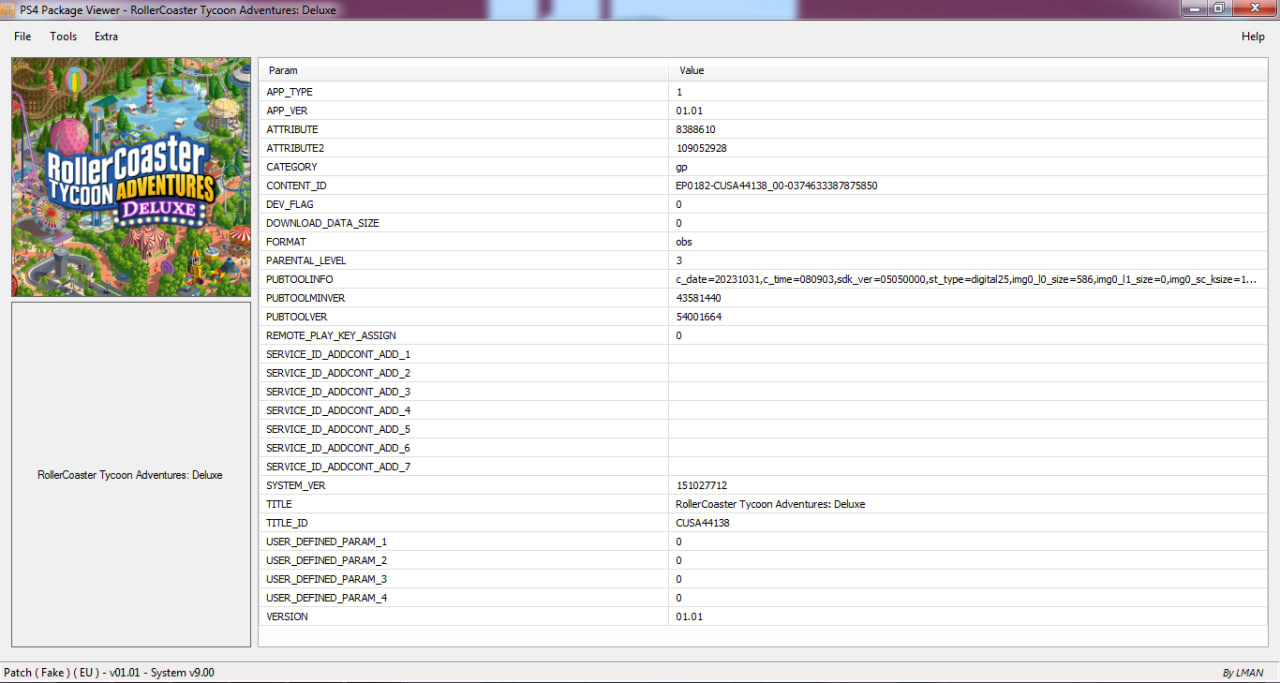This screenshot has width=1280, height=683.
Task: Click the PS4 Package Viewer title bar icon
Action: point(8,9)
